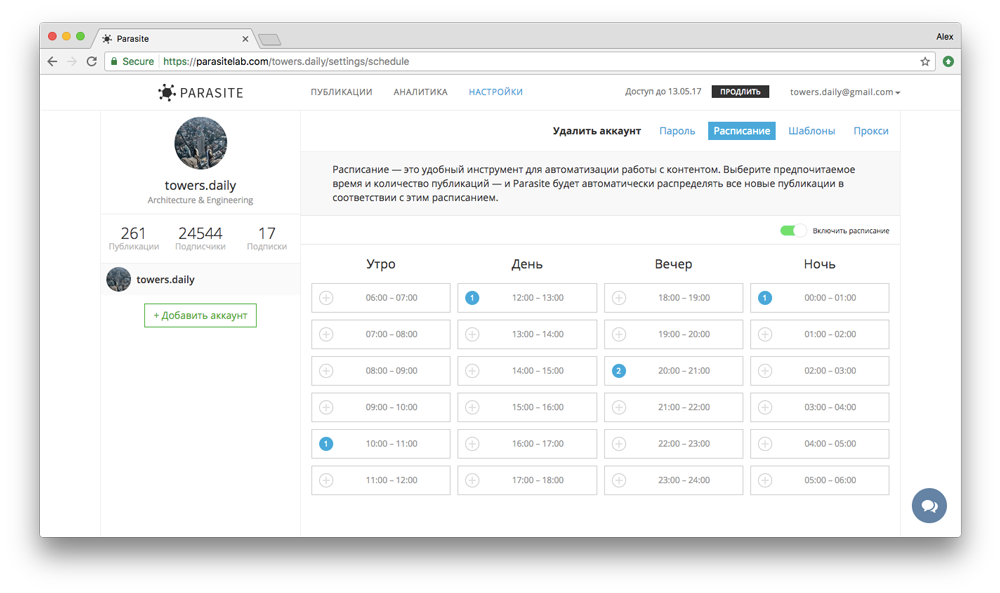Toggle the 'Включить расписание' switch
This screenshot has width=1000, height=593.
coord(793,231)
